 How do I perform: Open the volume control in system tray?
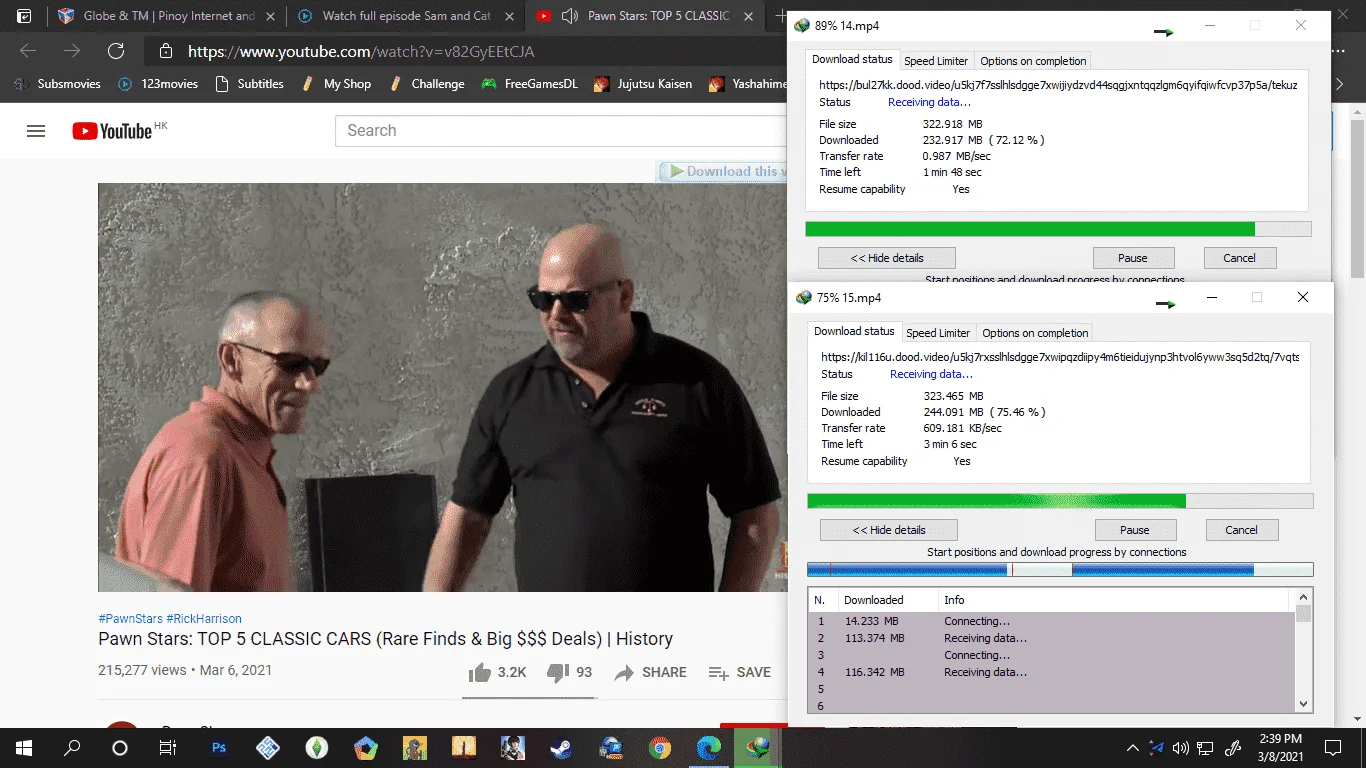click(1180, 748)
